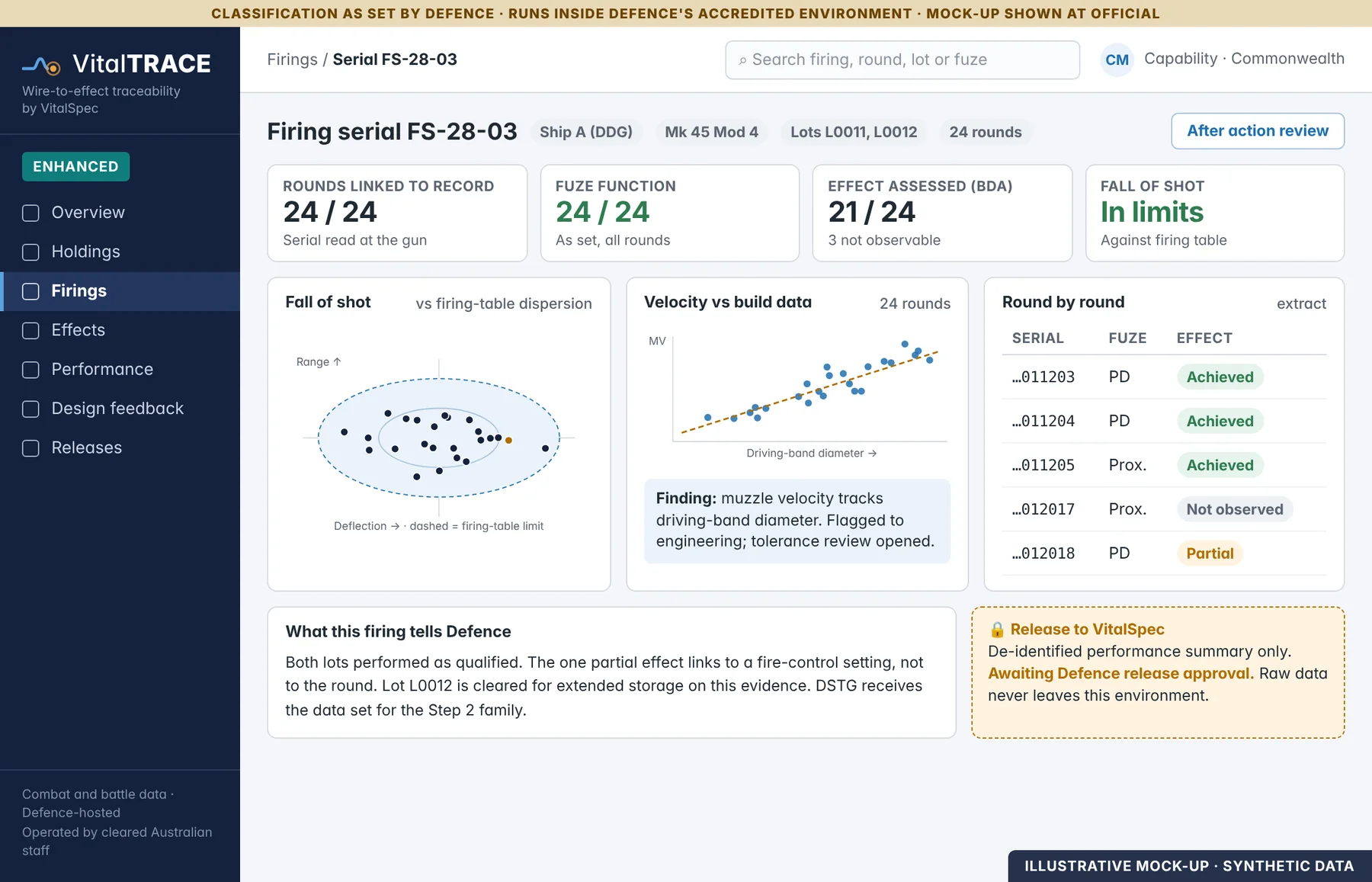Open the Design feedback section
Screen dimensions: 1372x882
click(120, 409)
